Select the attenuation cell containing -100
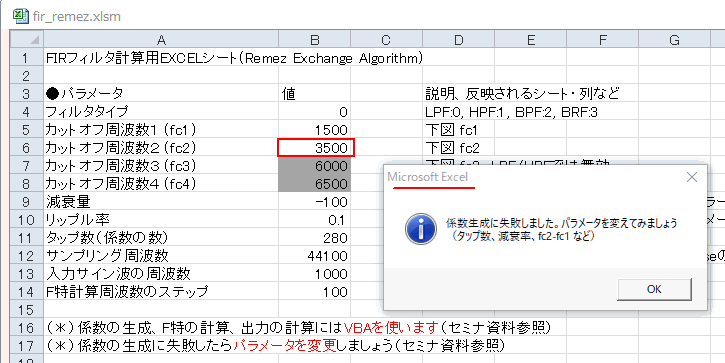 coord(314,202)
